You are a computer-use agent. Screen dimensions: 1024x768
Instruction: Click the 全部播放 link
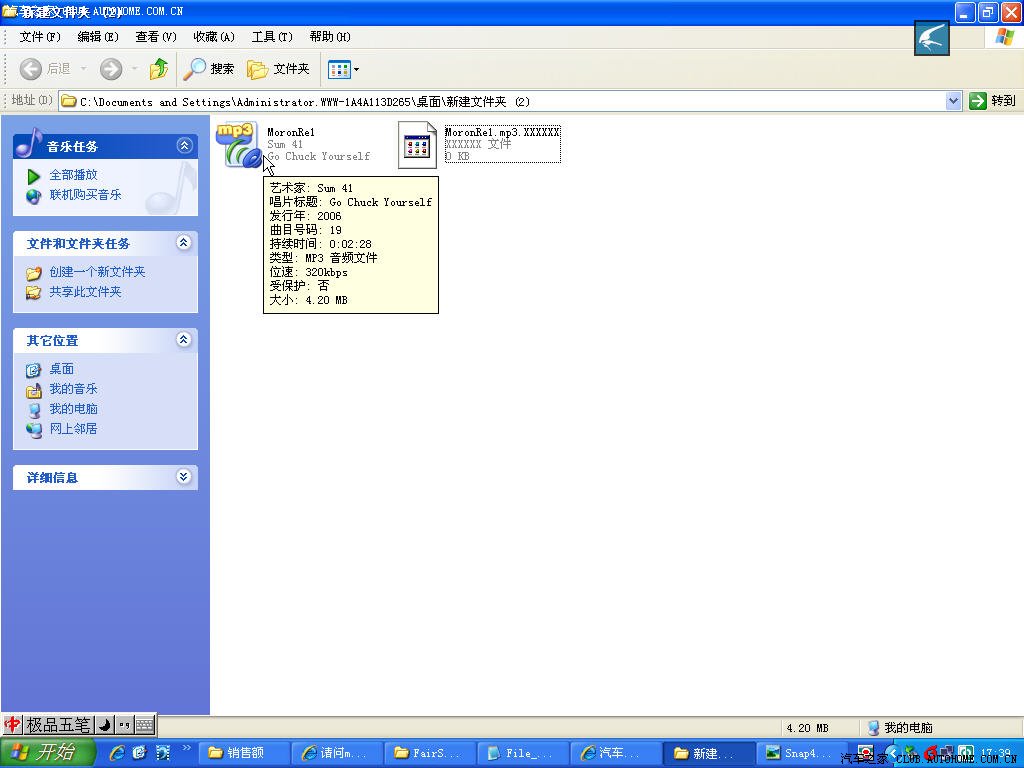click(74, 175)
